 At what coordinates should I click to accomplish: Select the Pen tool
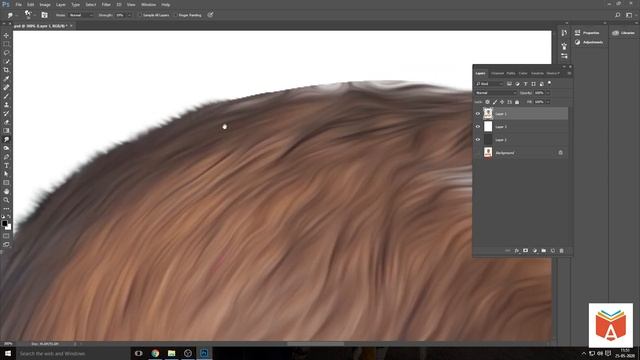point(6,157)
